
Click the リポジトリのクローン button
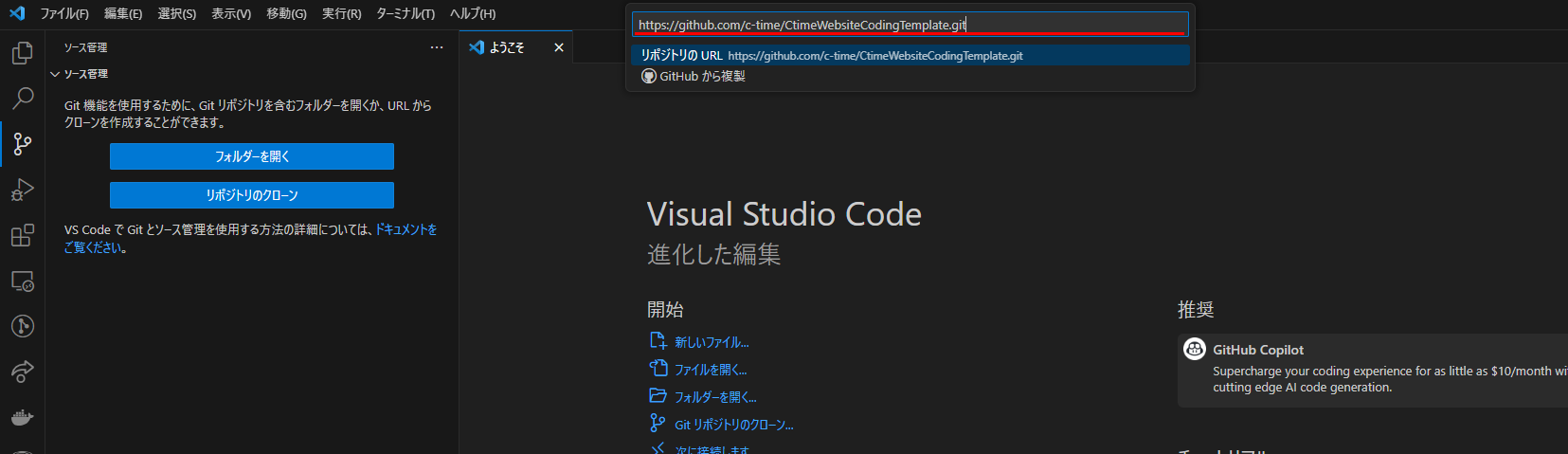point(252,195)
